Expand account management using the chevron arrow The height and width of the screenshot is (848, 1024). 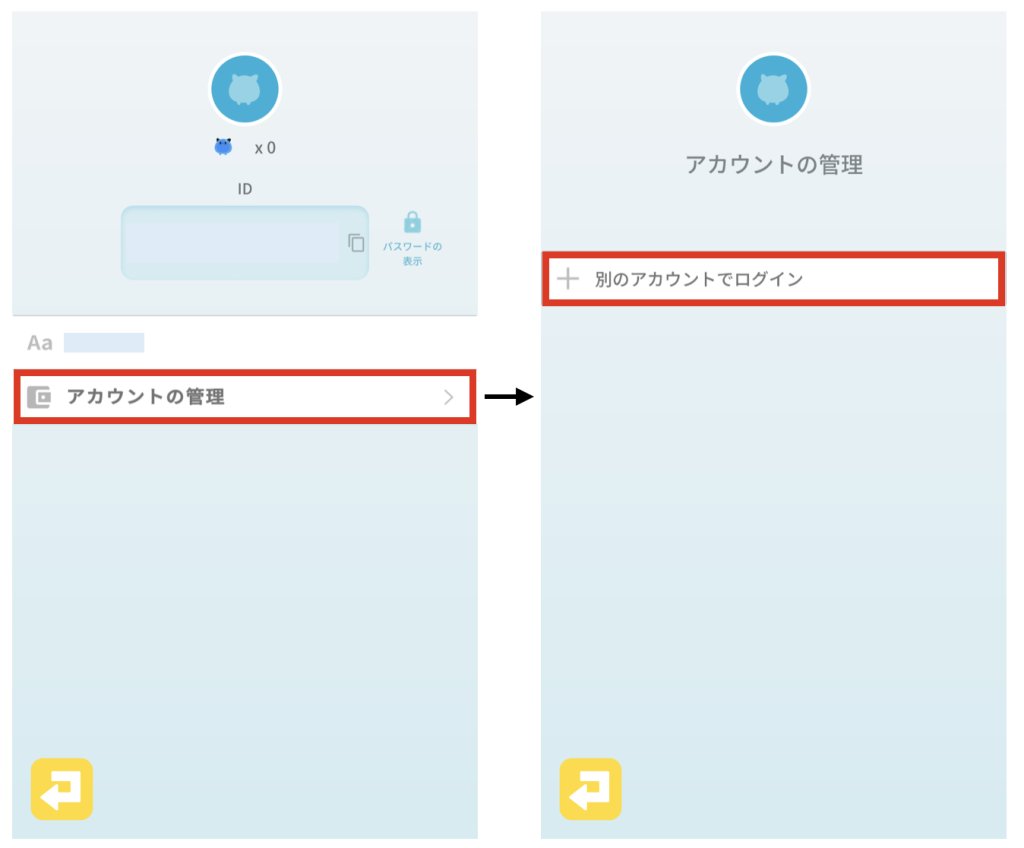tap(448, 397)
